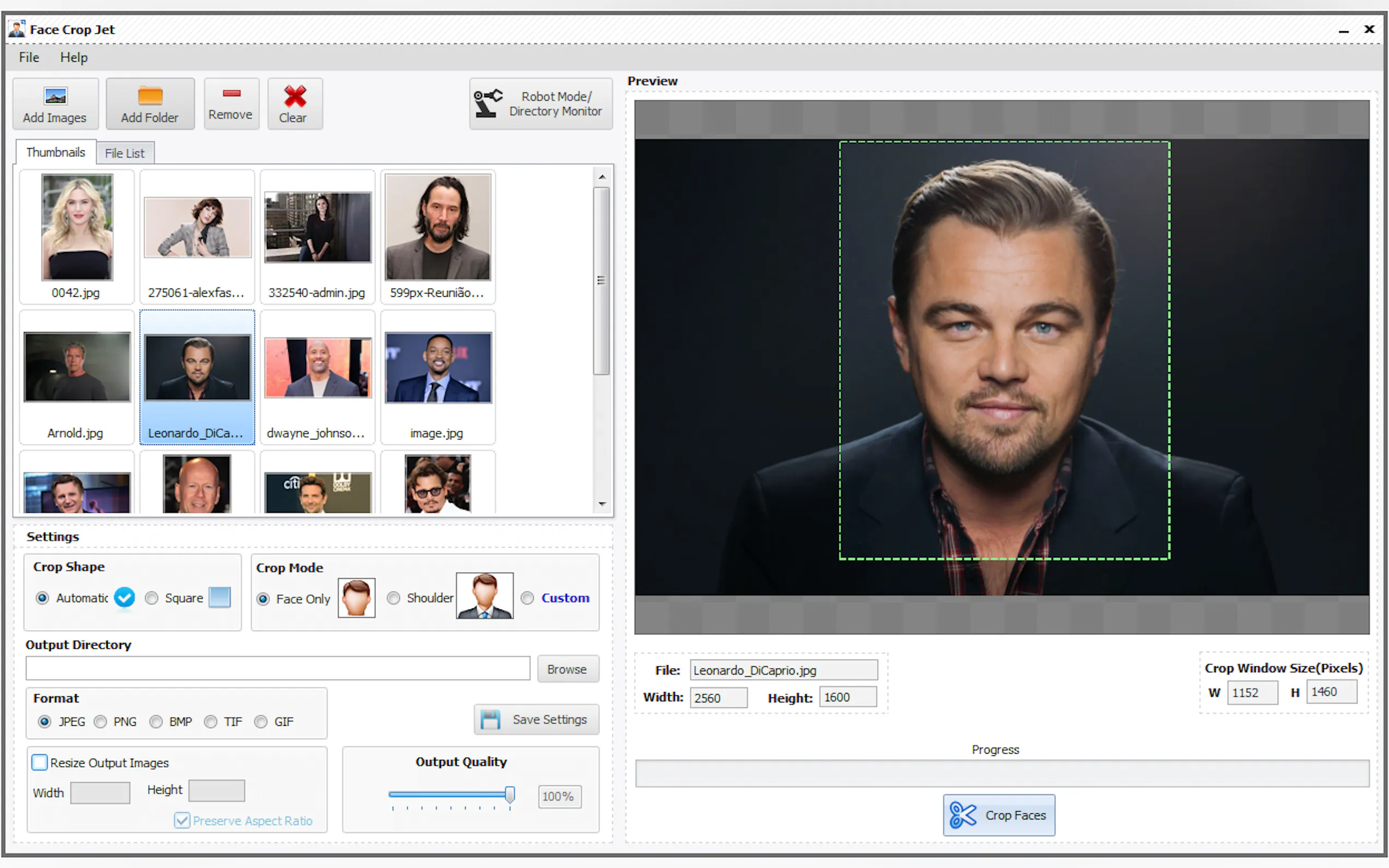This screenshot has height=868, width=1389.
Task: Select the 332540-admin.jpg thumbnail
Action: [318, 237]
